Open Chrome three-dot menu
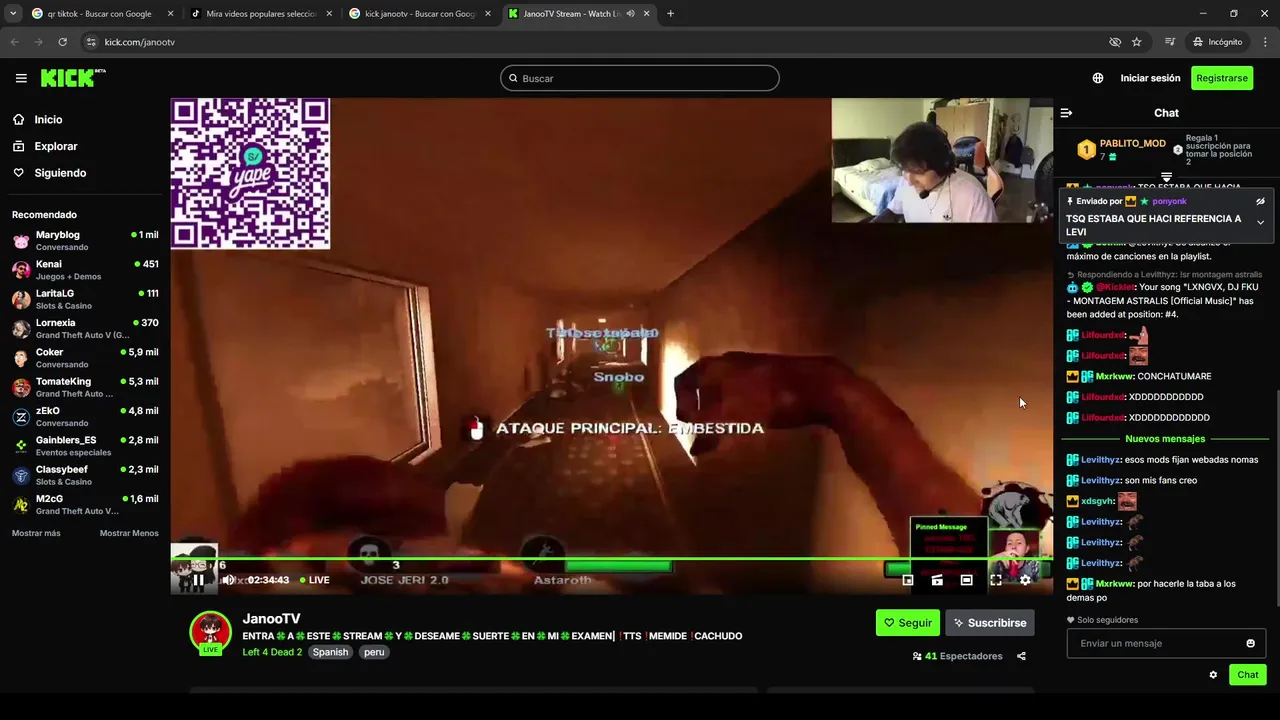The width and height of the screenshot is (1280, 720). (1266, 42)
